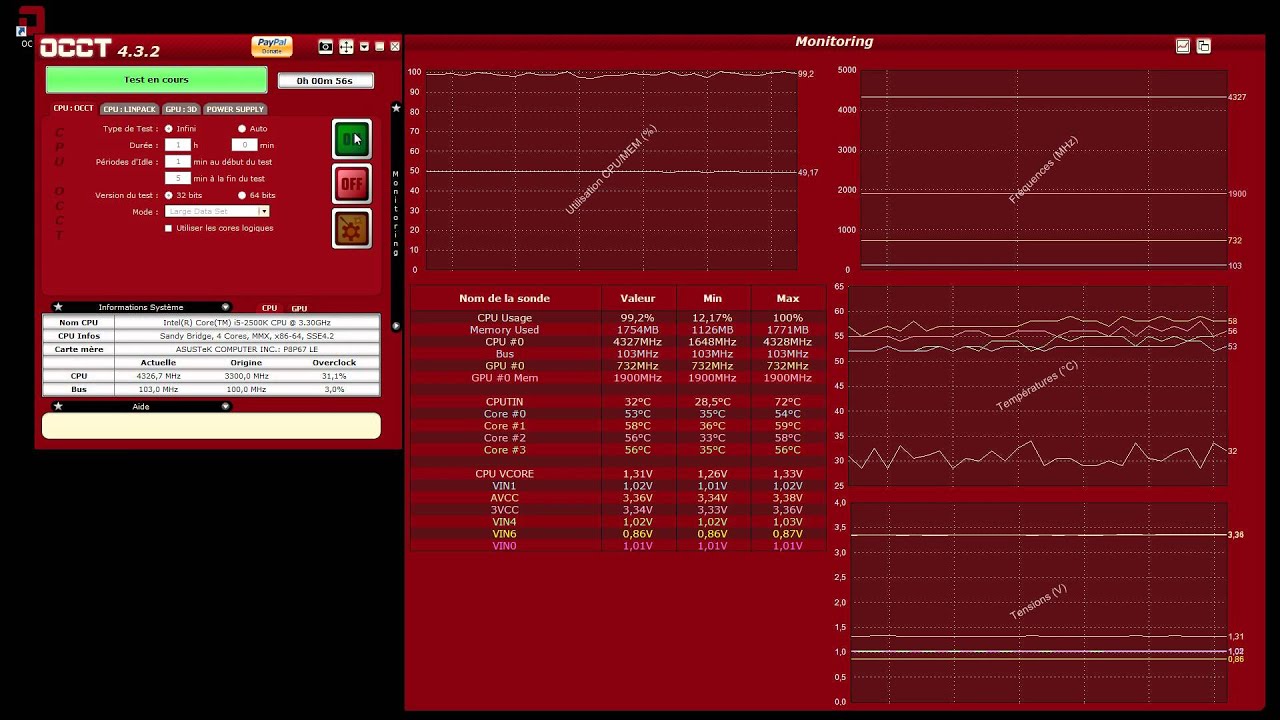Image resolution: width=1280 pixels, height=720 pixels.
Task: Select the CPU Usage sensor row
Action: 618,318
